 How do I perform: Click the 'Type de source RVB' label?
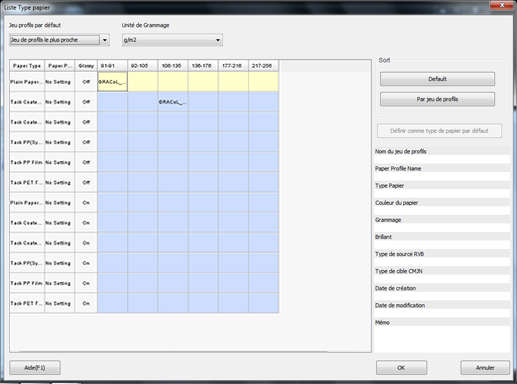pyautogui.click(x=399, y=254)
